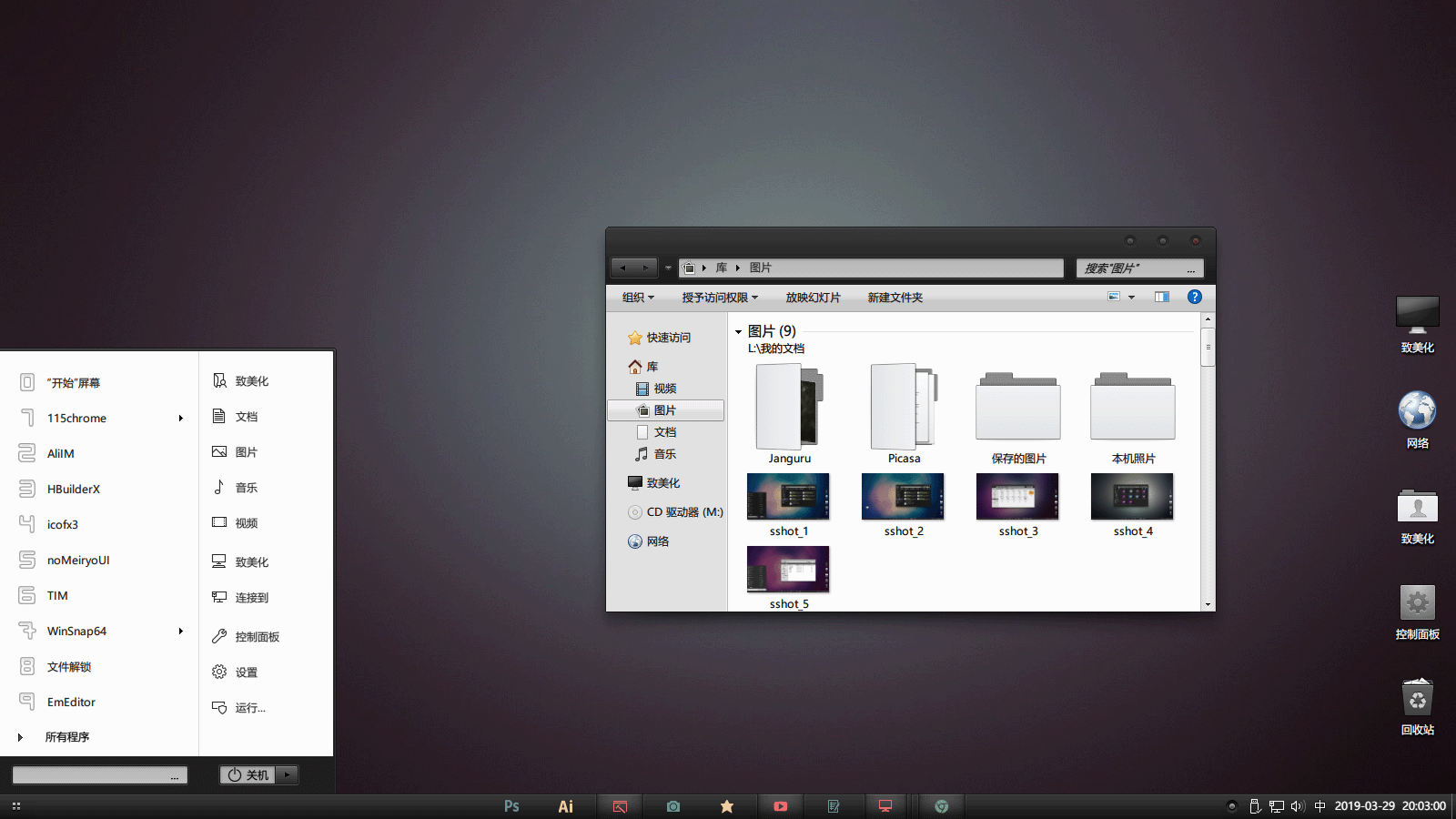The width and height of the screenshot is (1456, 819).
Task: Click the 放映幻灯片 button
Action: [x=813, y=298]
